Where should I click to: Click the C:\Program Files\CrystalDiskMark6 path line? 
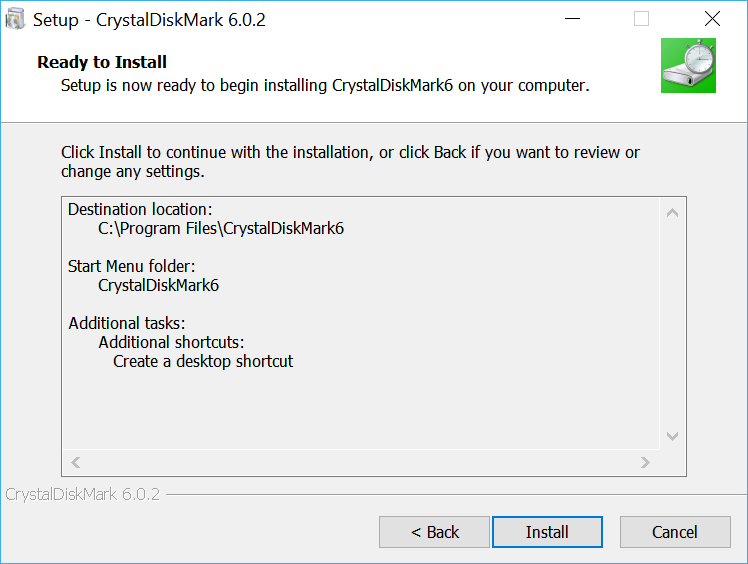pyautogui.click(x=221, y=229)
